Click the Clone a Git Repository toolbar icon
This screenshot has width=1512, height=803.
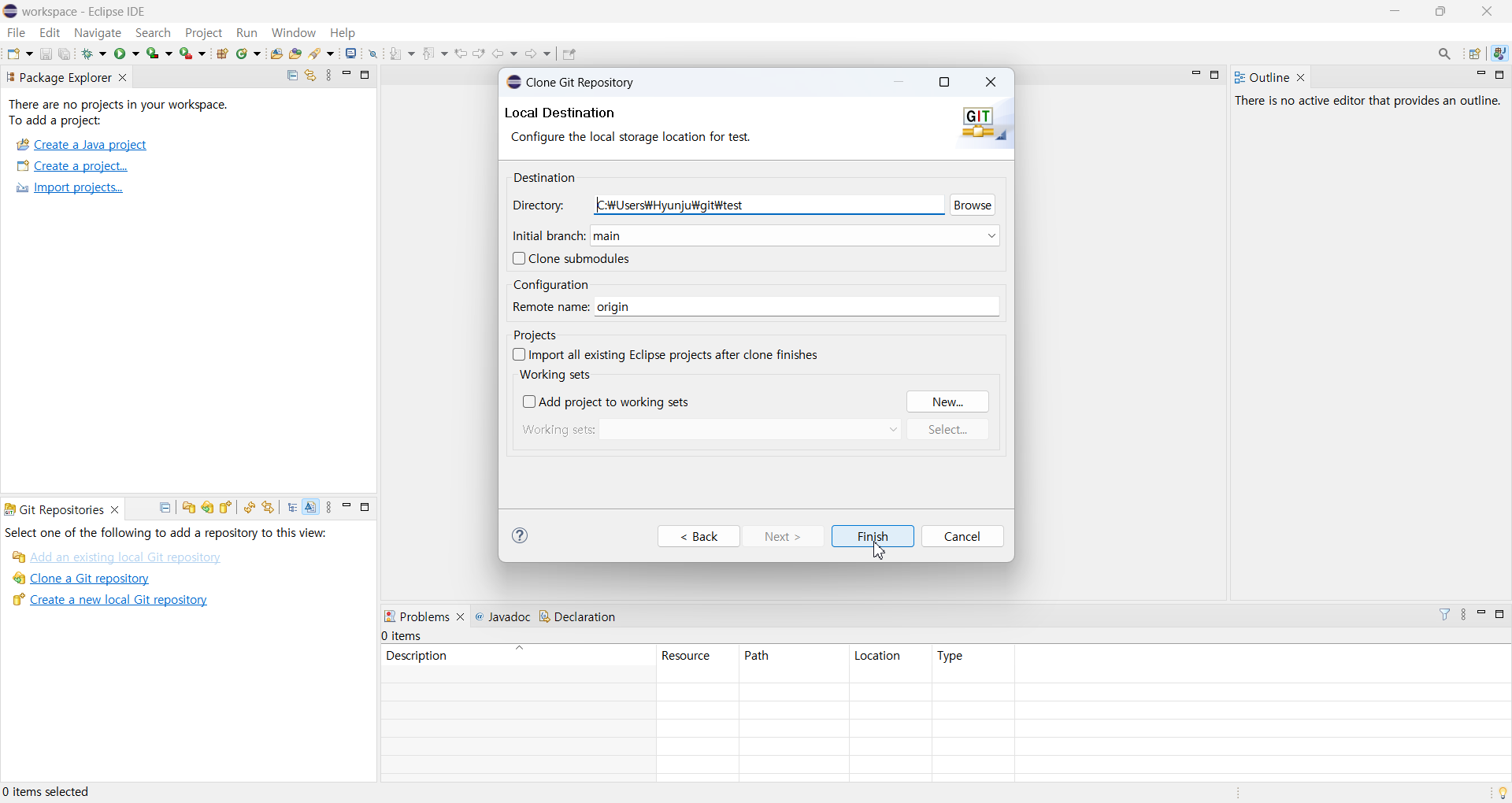point(208,508)
